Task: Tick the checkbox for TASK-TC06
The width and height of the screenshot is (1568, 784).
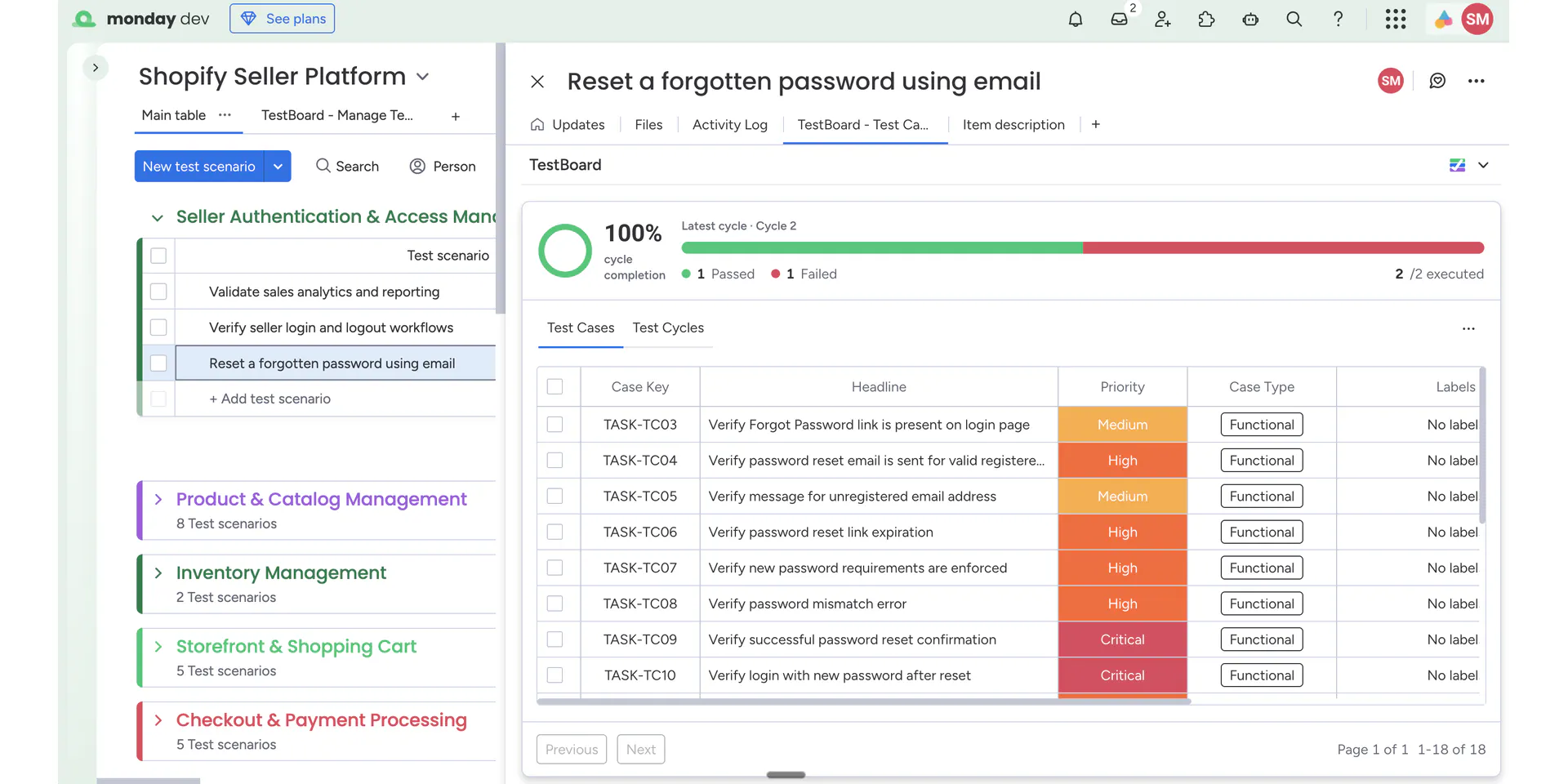Action: [555, 532]
